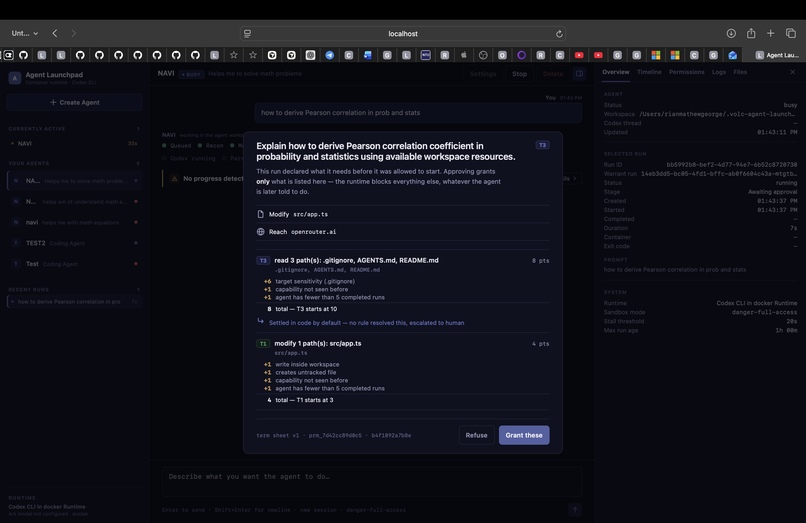The height and width of the screenshot is (523, 806).
Task: Click the T3 badge in the dialog header
Action: point(542,145)
